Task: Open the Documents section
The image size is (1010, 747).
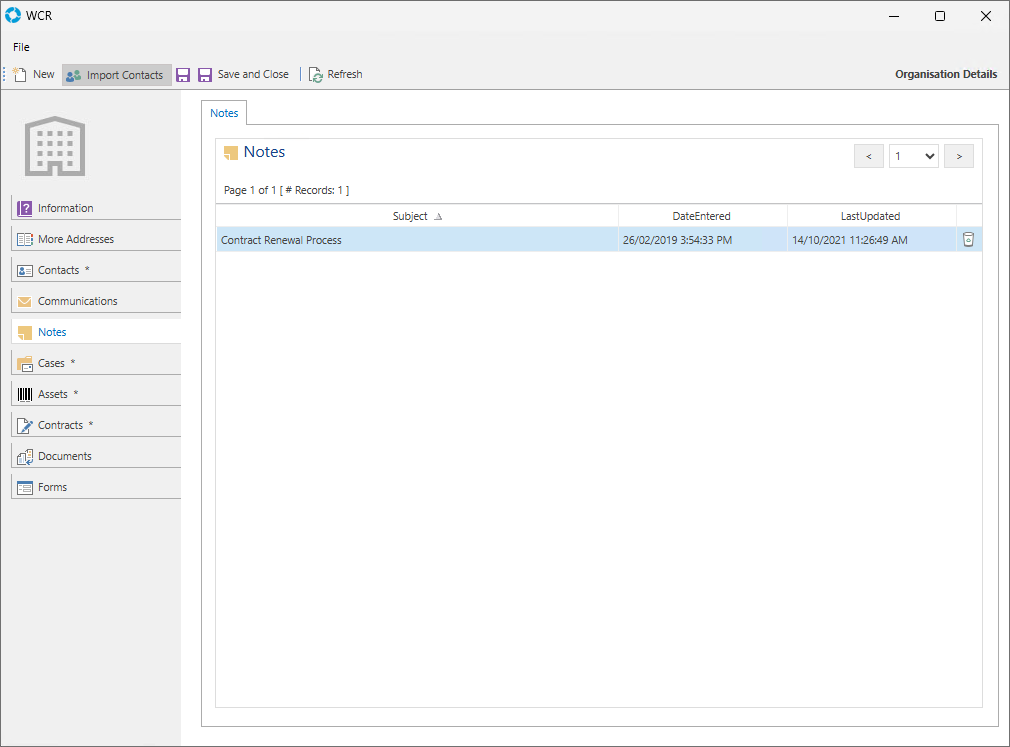Action: [x=65, y=456]
